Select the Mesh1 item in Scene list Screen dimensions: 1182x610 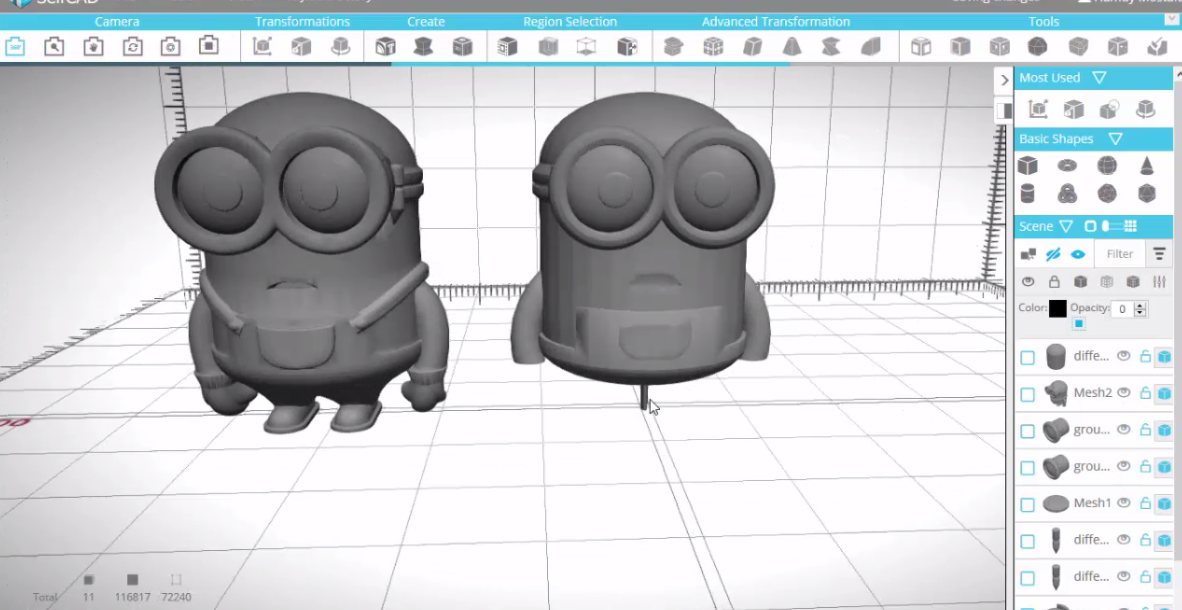coord(1092,503)
